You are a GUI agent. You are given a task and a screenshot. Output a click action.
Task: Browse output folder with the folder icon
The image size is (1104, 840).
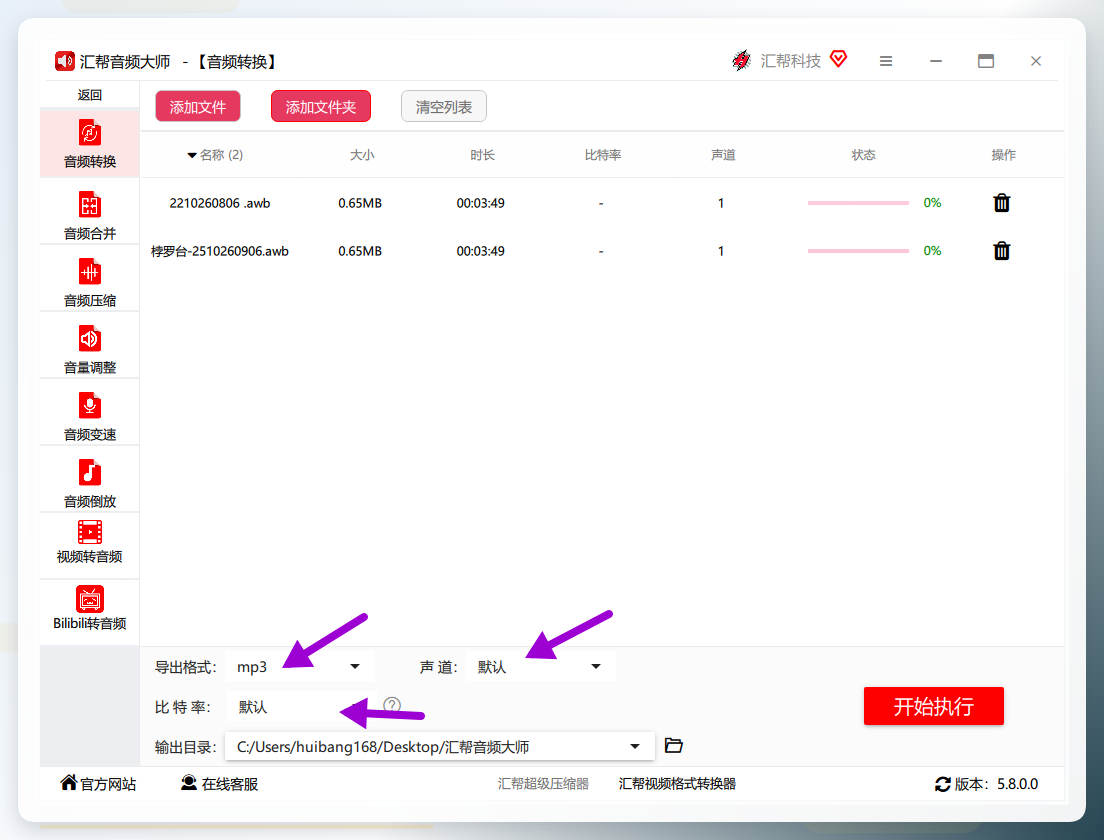pyautogui.click(x=674, y=746)
